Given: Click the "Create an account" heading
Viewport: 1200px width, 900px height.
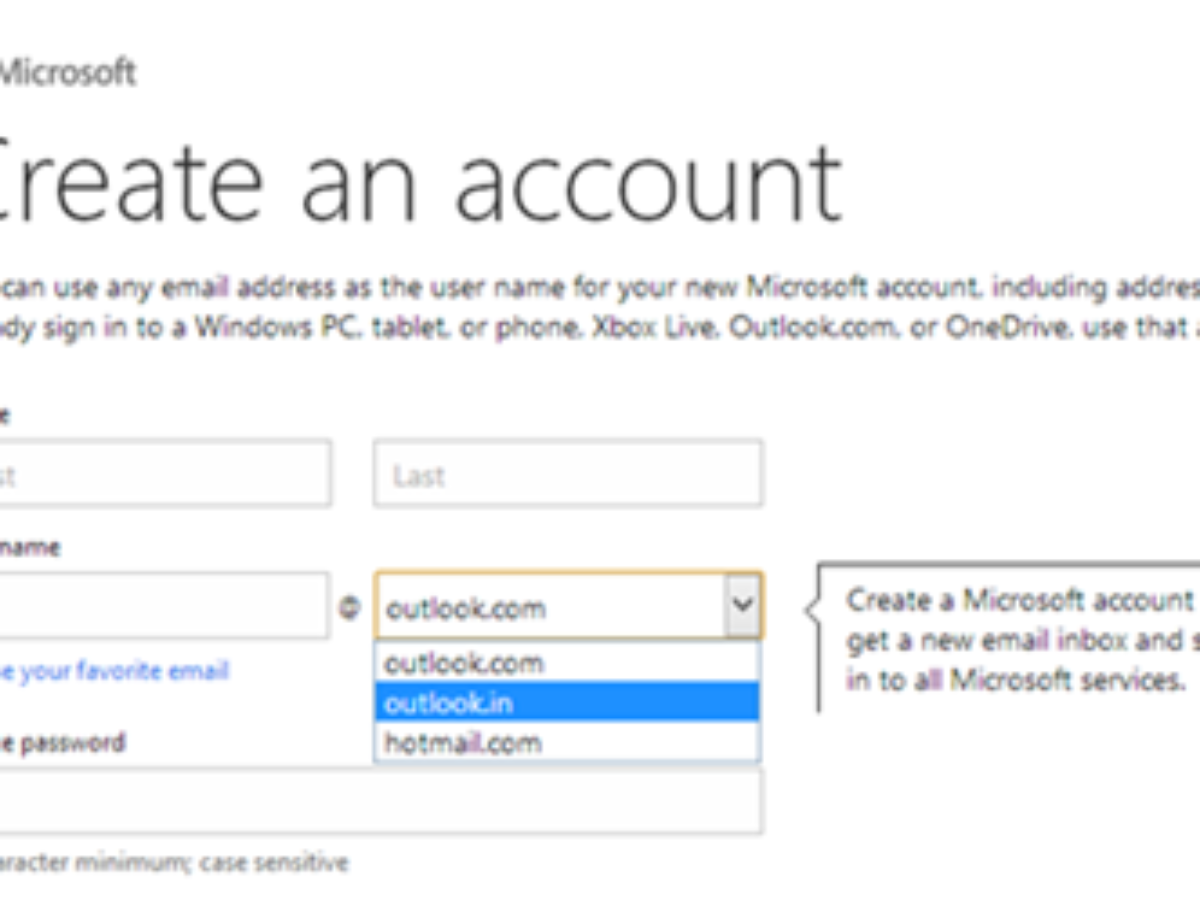Looking at the screenshot, I should click(x=420, y=183).
